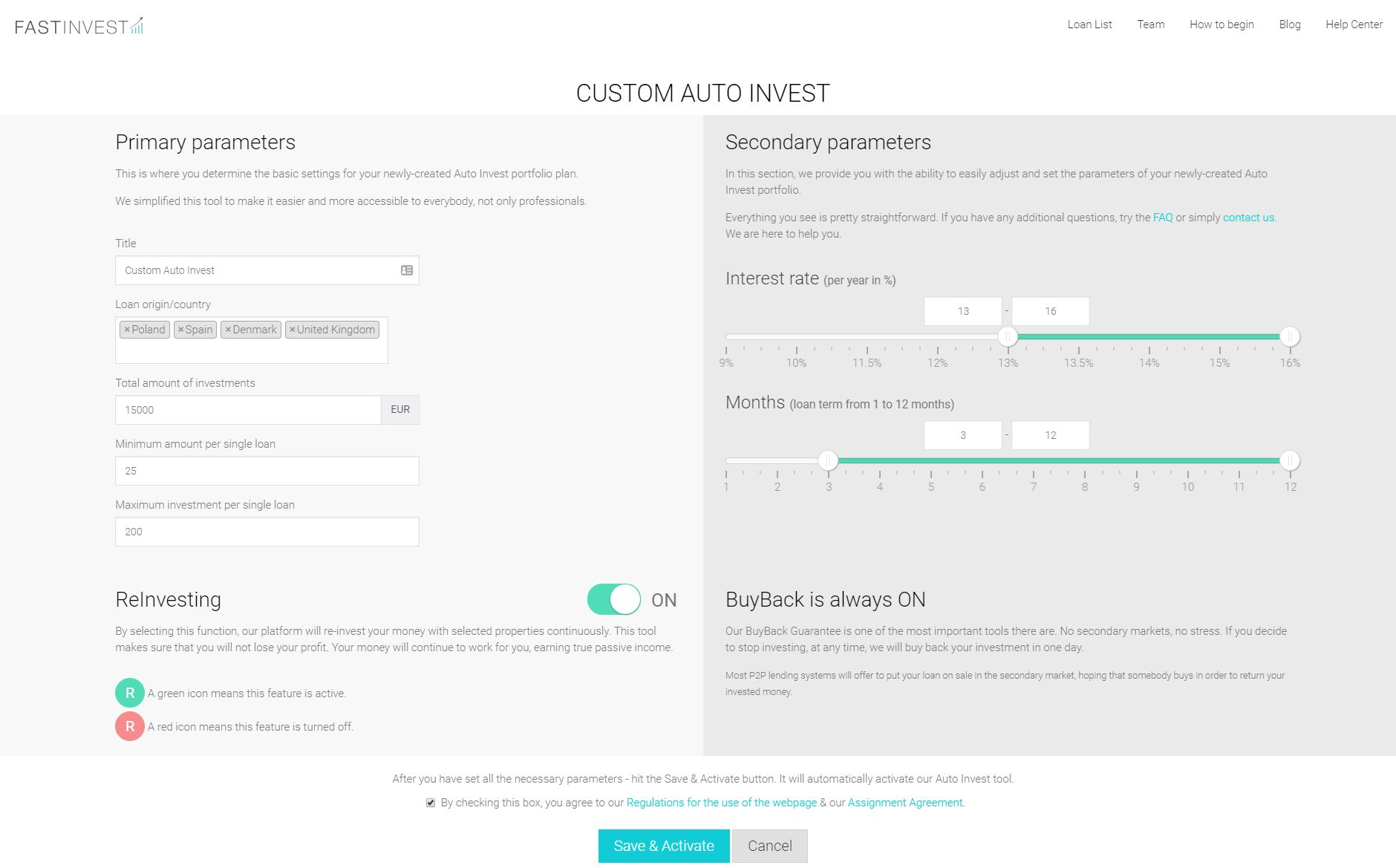Screen dimensions: 1396x868
Task: Remove the Spain country tag
Action: pos(180,330)
